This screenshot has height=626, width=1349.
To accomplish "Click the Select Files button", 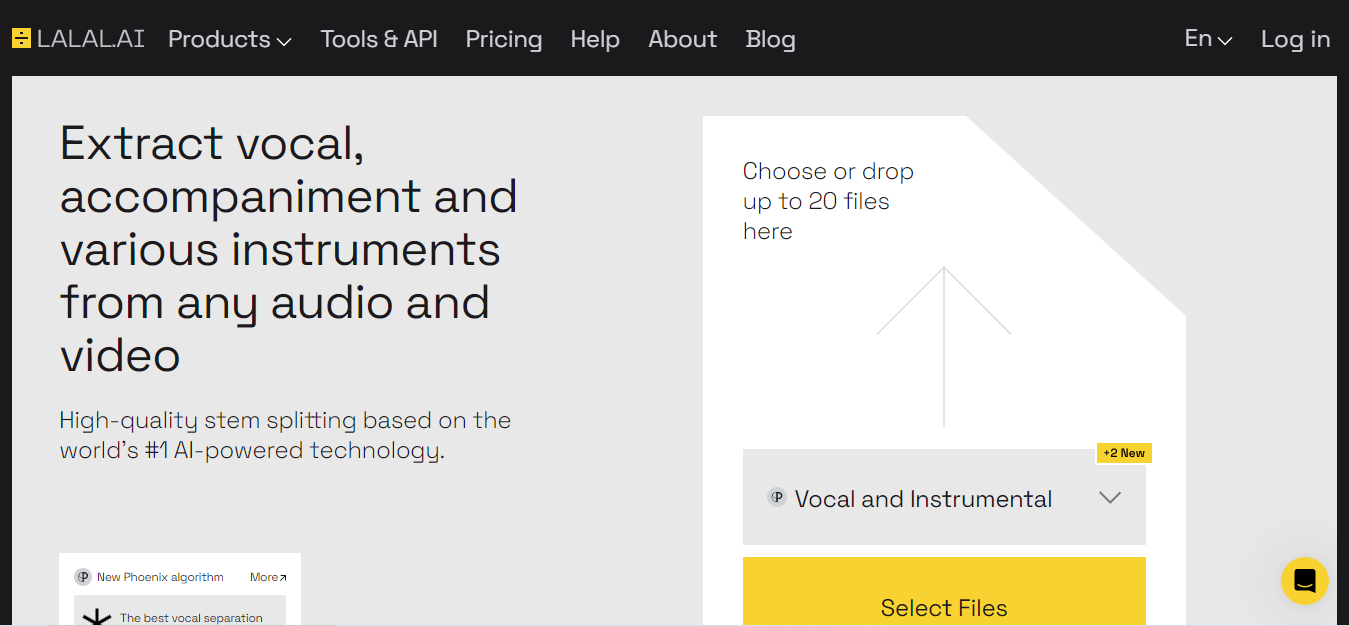I will coord(944,592).
